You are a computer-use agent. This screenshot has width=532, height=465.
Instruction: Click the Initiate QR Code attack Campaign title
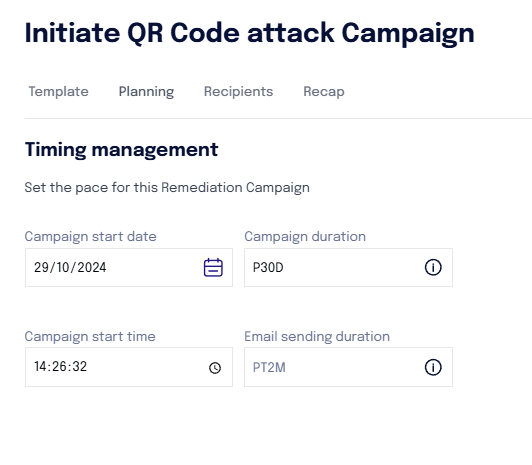tap(250, 34)
